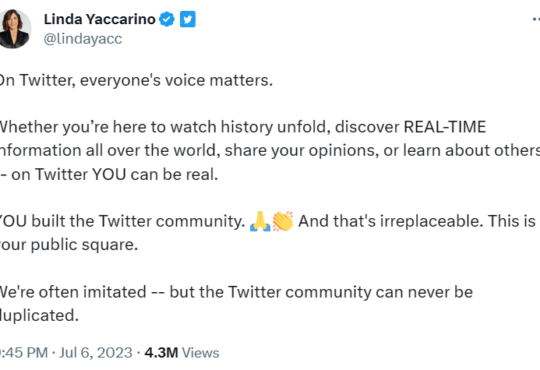Click the 4.3M view count number
The height and width of the screenshot is (370, 540).
pos(161,353)
